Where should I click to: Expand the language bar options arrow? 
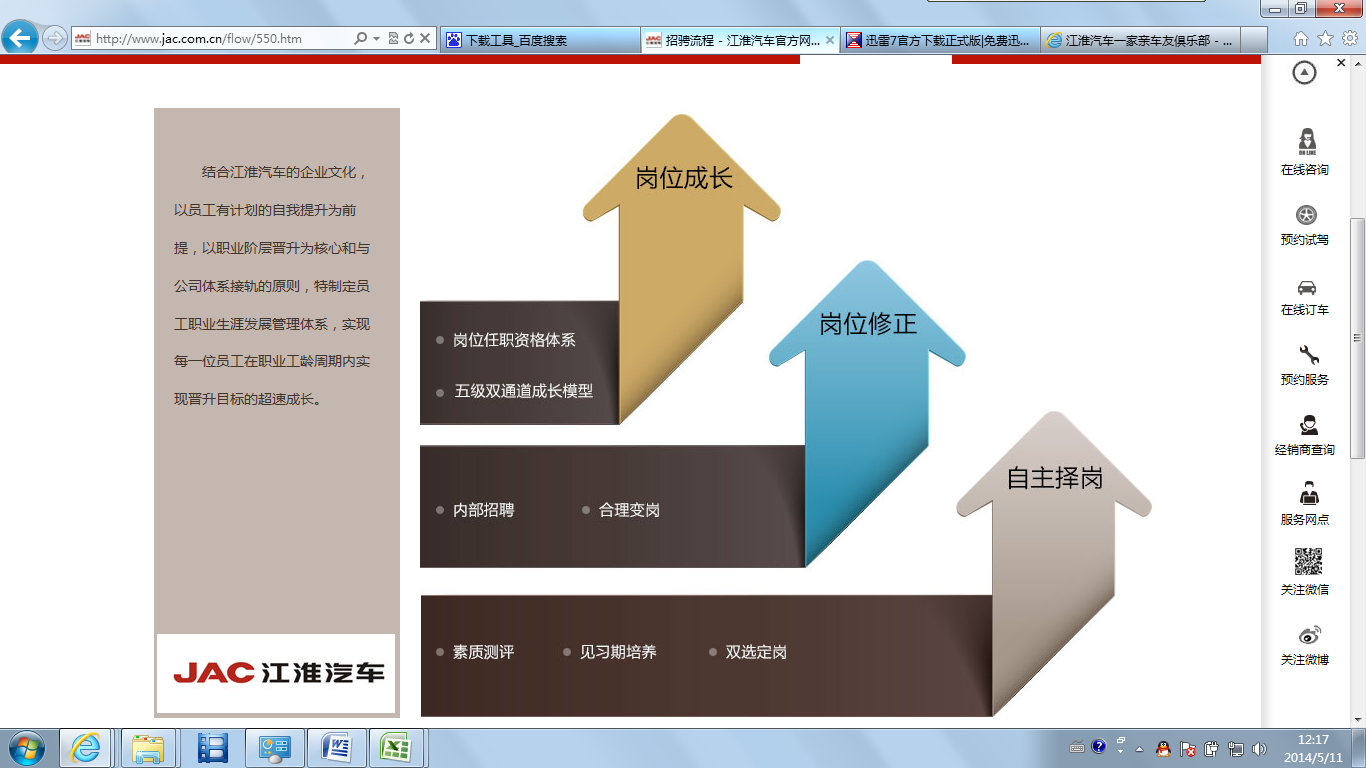pyautogui.click(x=1120, y=751)
